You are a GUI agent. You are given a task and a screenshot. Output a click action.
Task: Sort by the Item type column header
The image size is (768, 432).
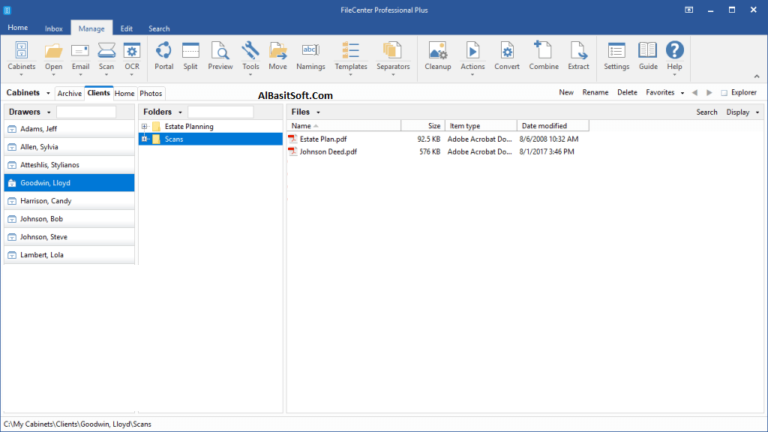[x=481, y=126]
